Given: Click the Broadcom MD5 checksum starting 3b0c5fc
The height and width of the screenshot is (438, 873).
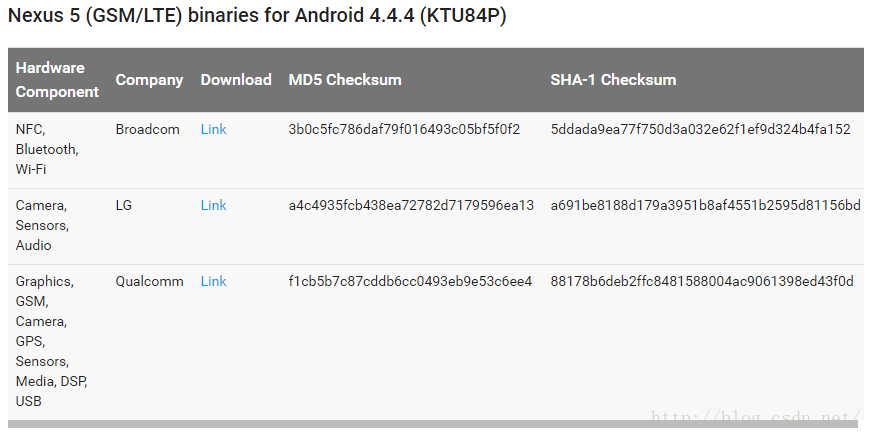Looking at the screenshot, I should pyautogui.click(x=404, y=129).
